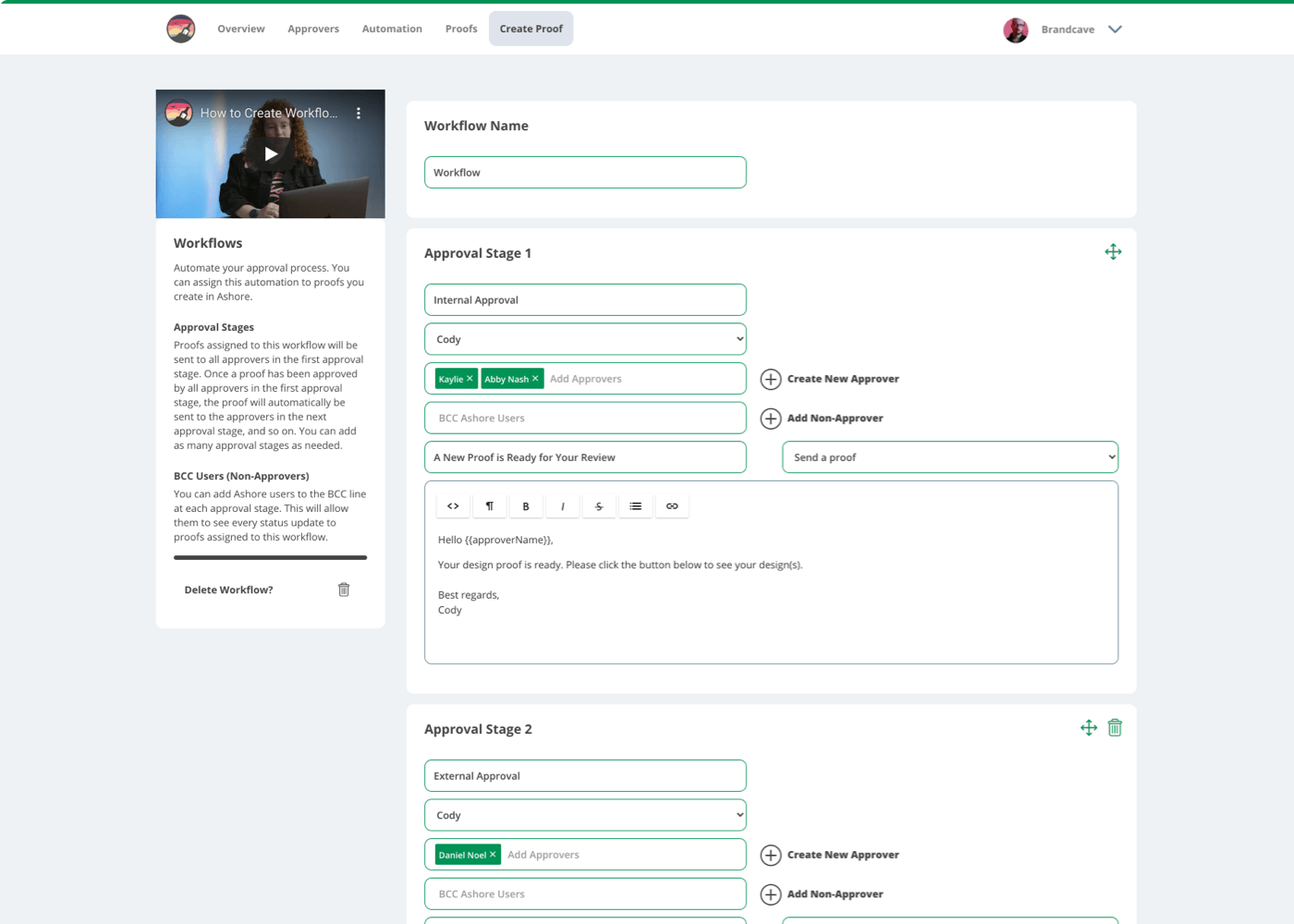Open the Send a proof action dropdown
This screenshot has height=924, width=1294.
click(950, 456)
